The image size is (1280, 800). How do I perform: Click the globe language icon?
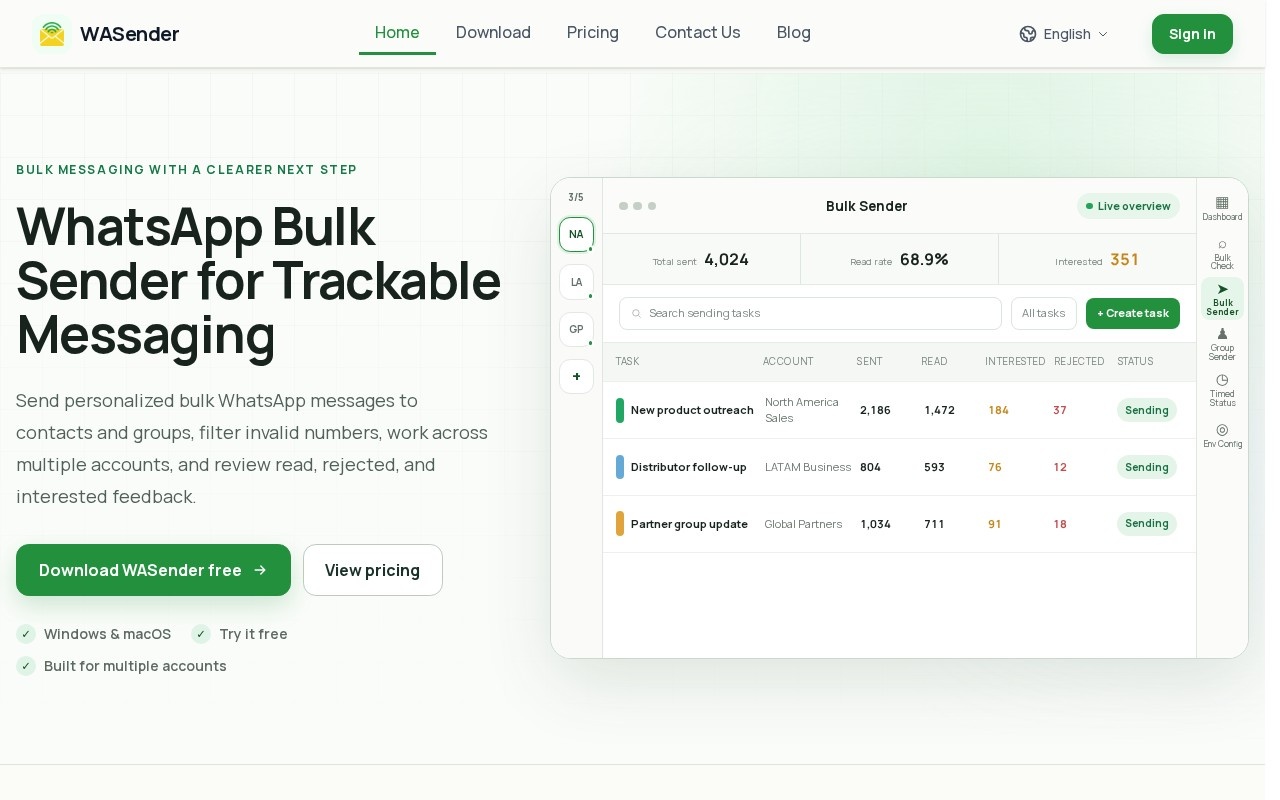click(x=1028, y=34)
